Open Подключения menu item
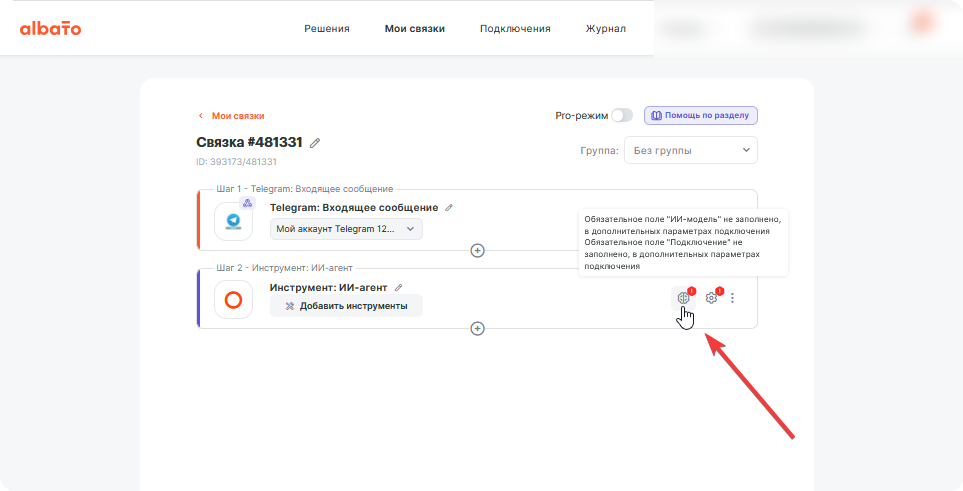The image size is (963, 491). (515, 28)
